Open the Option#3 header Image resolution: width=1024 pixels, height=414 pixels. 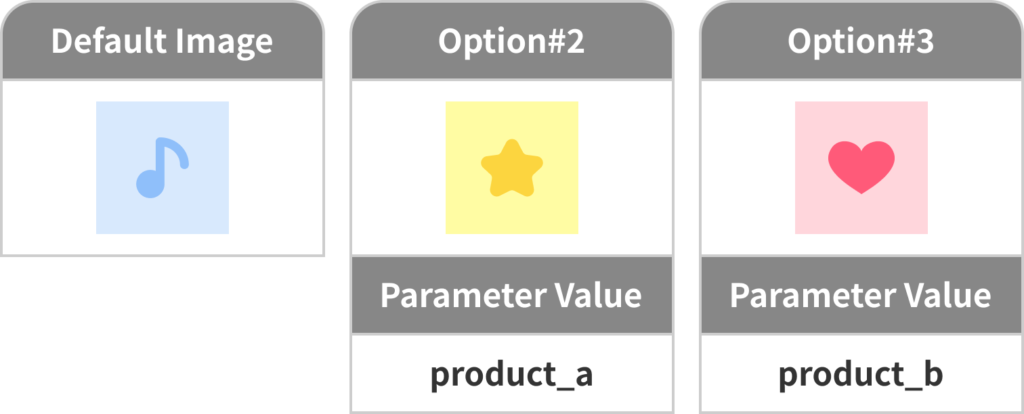tap(861, 42)
